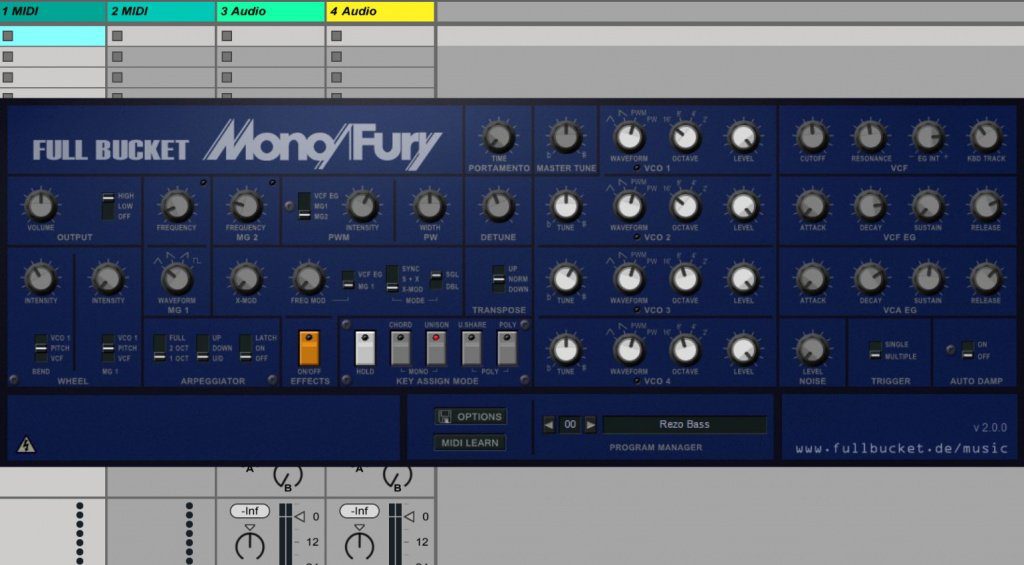Select Chord key assign mode
The width and height of the screenshot is (1024, 565).
point(400,347)
